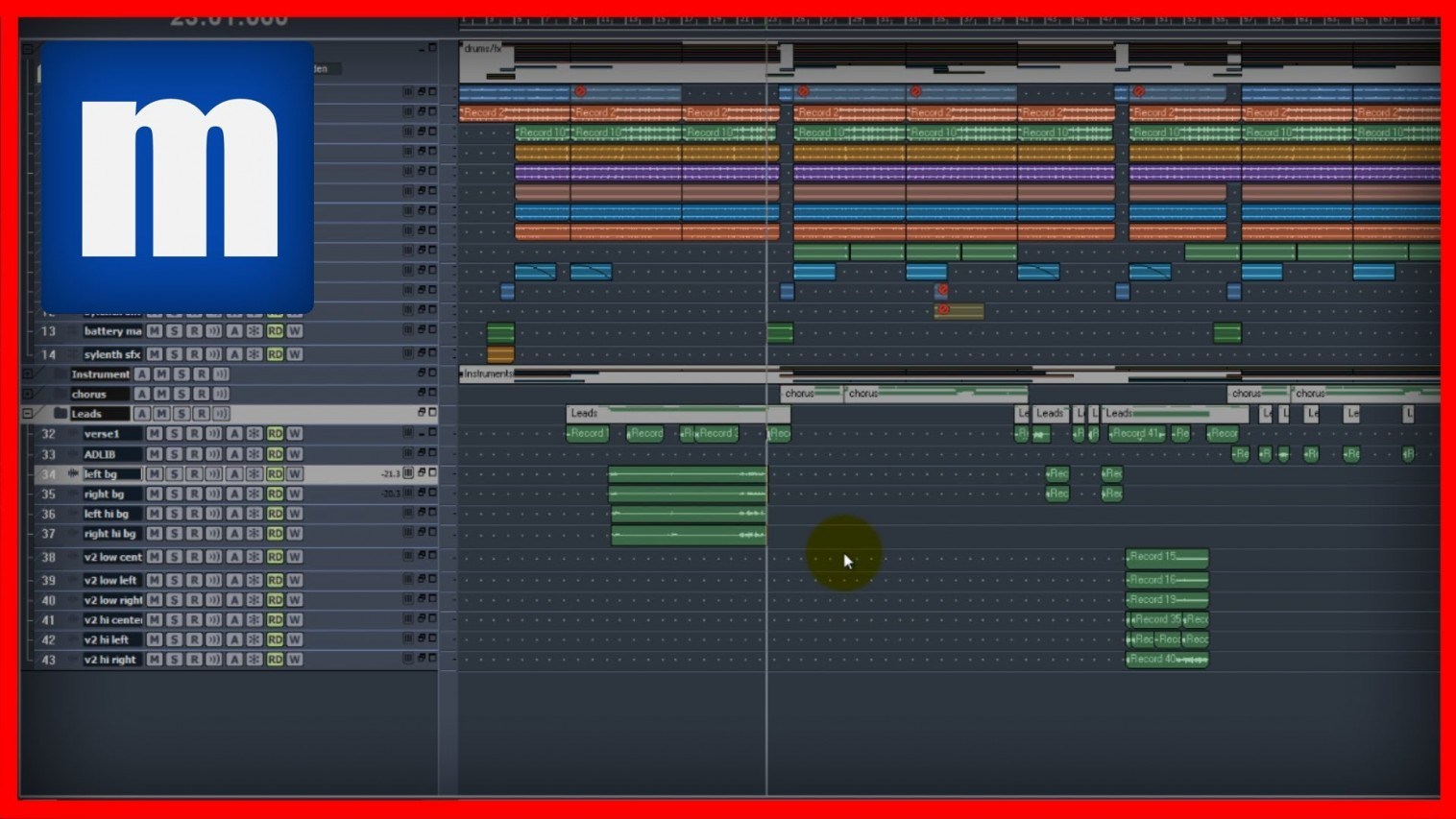Select the Record 15 audio clip

[1167, 558]
